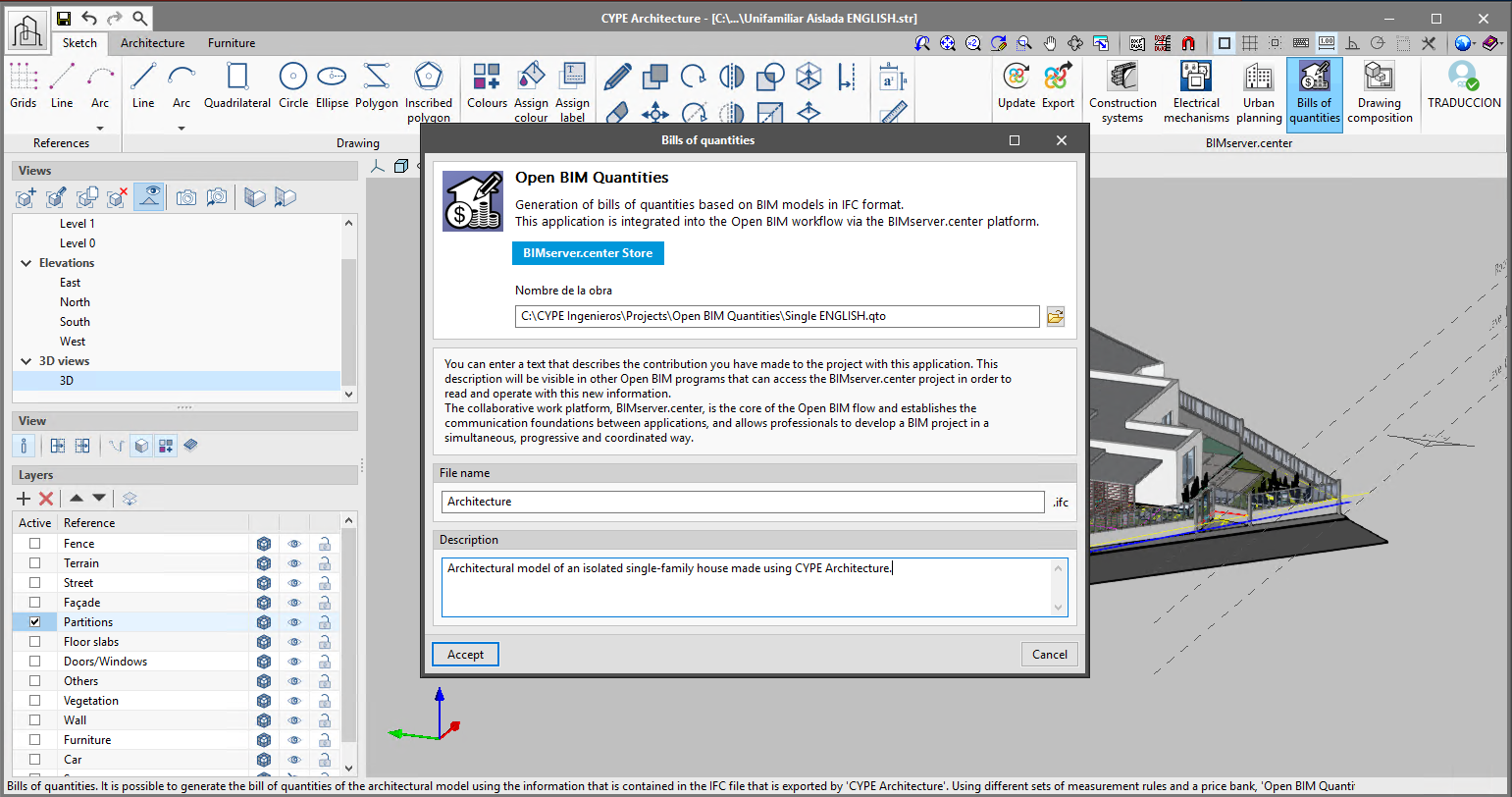Click the File name input field
The image size is (1512, 797).
(x=743, y=502)
